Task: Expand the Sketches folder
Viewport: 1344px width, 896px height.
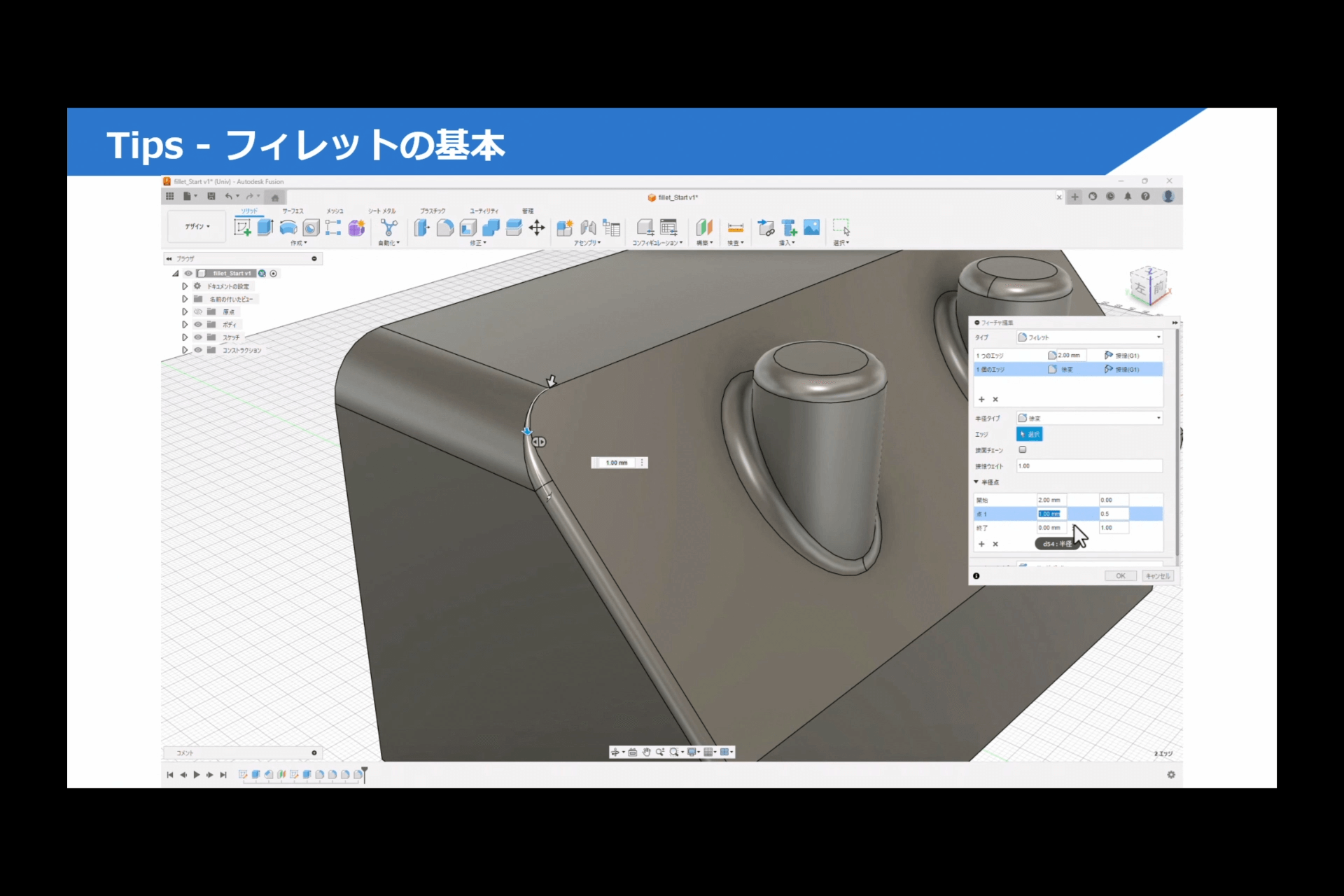Action: tap(185, 337)
